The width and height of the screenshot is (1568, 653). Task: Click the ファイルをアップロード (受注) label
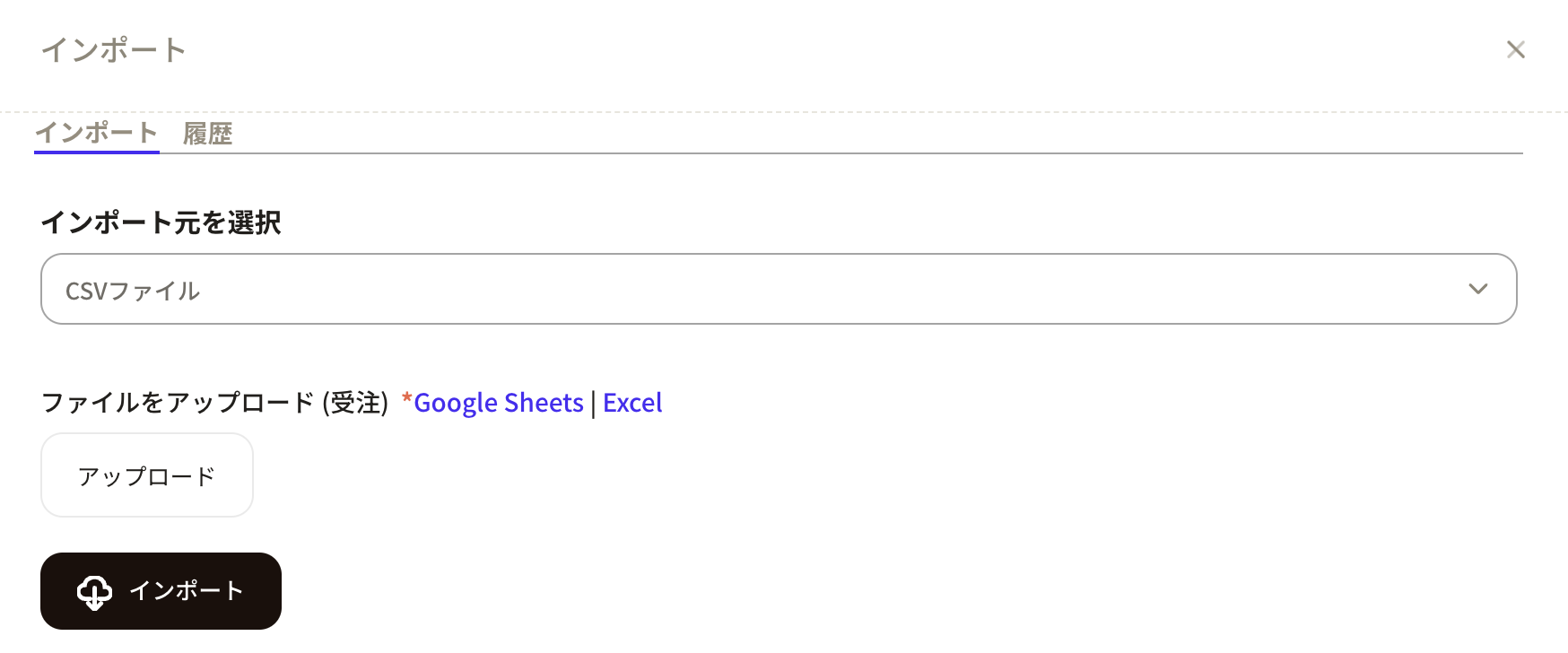click(214, 403)
